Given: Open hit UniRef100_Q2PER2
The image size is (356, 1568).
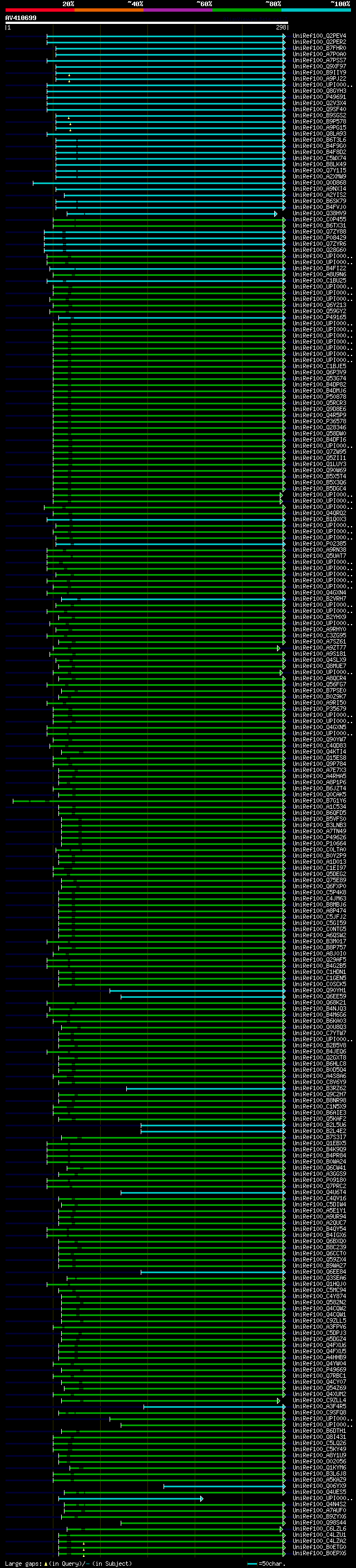Looking at the screenshot, I should pyautogui.click(x=319, y=42).
